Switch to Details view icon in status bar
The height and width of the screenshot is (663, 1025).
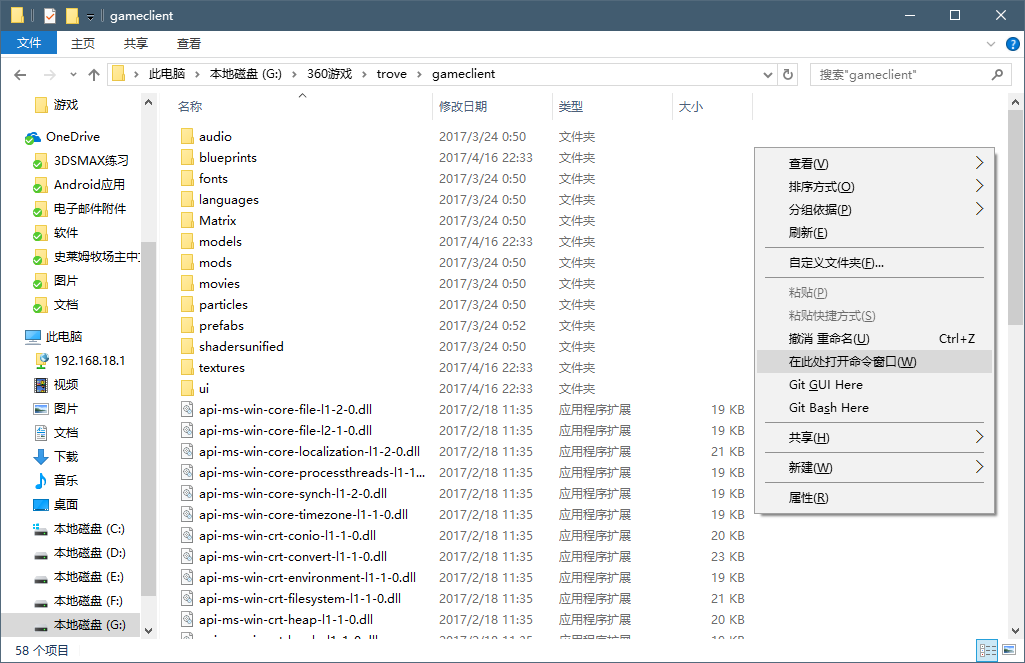(987, 650)
